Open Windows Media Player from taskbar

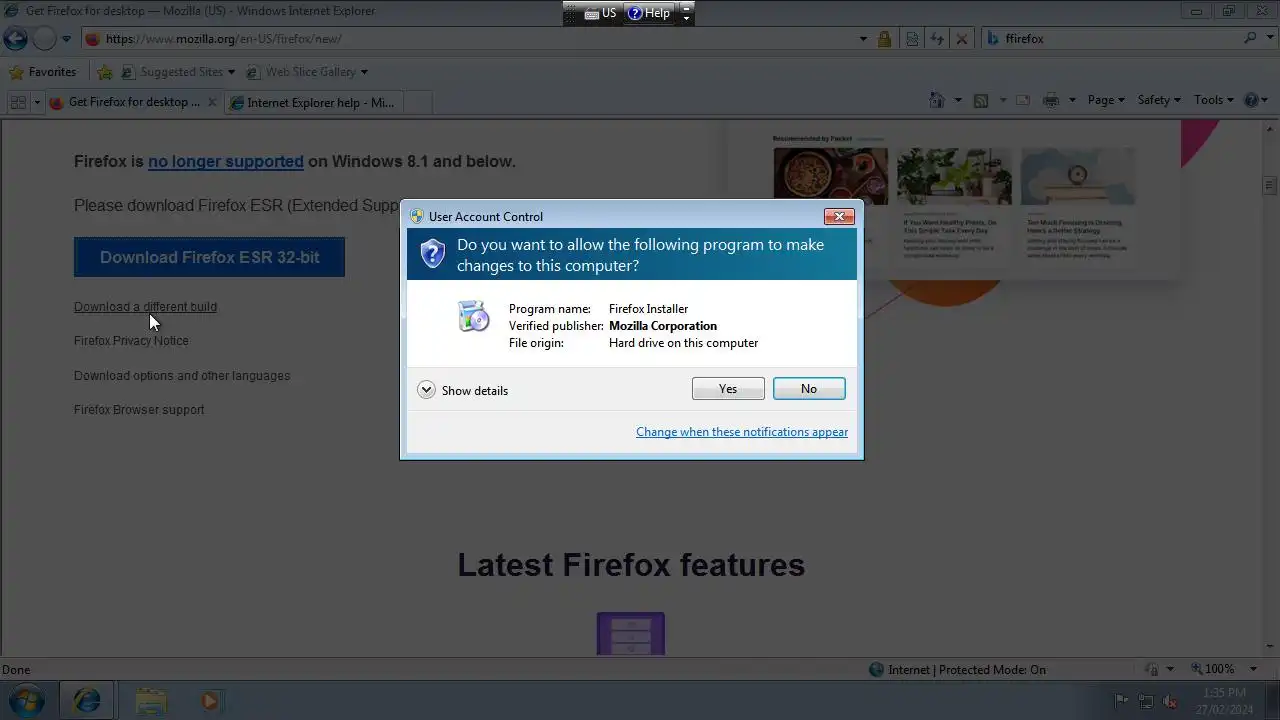coord(210,701)
